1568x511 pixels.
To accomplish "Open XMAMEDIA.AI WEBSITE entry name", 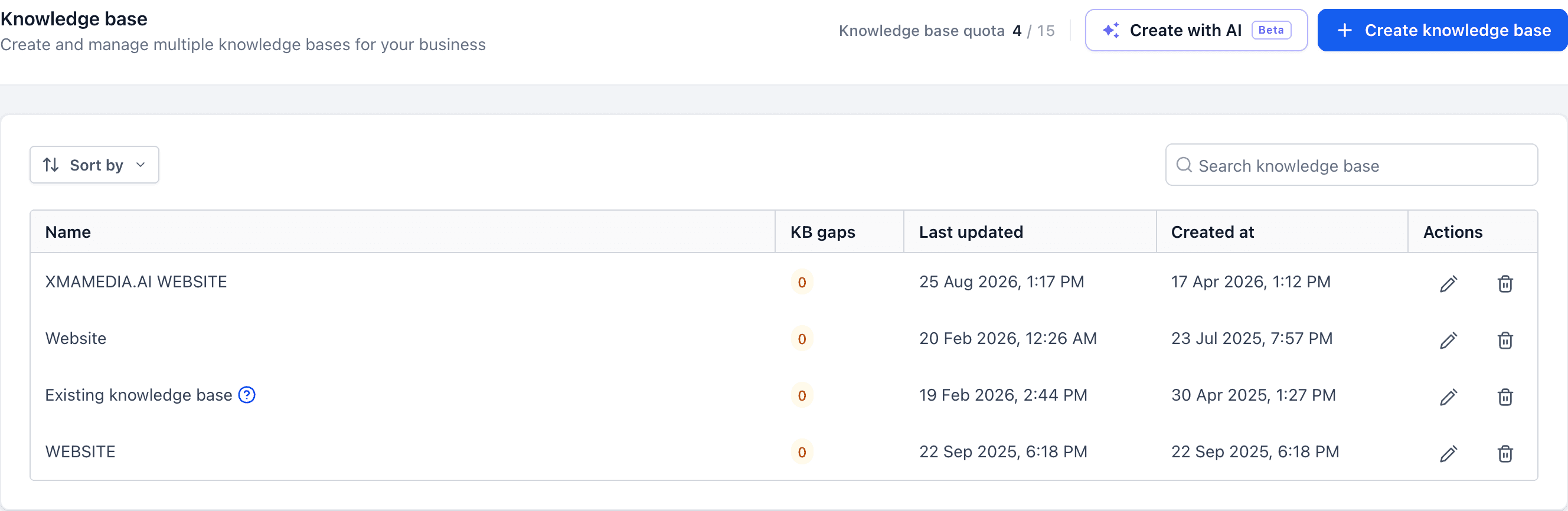I will click(x=136, y=281).
